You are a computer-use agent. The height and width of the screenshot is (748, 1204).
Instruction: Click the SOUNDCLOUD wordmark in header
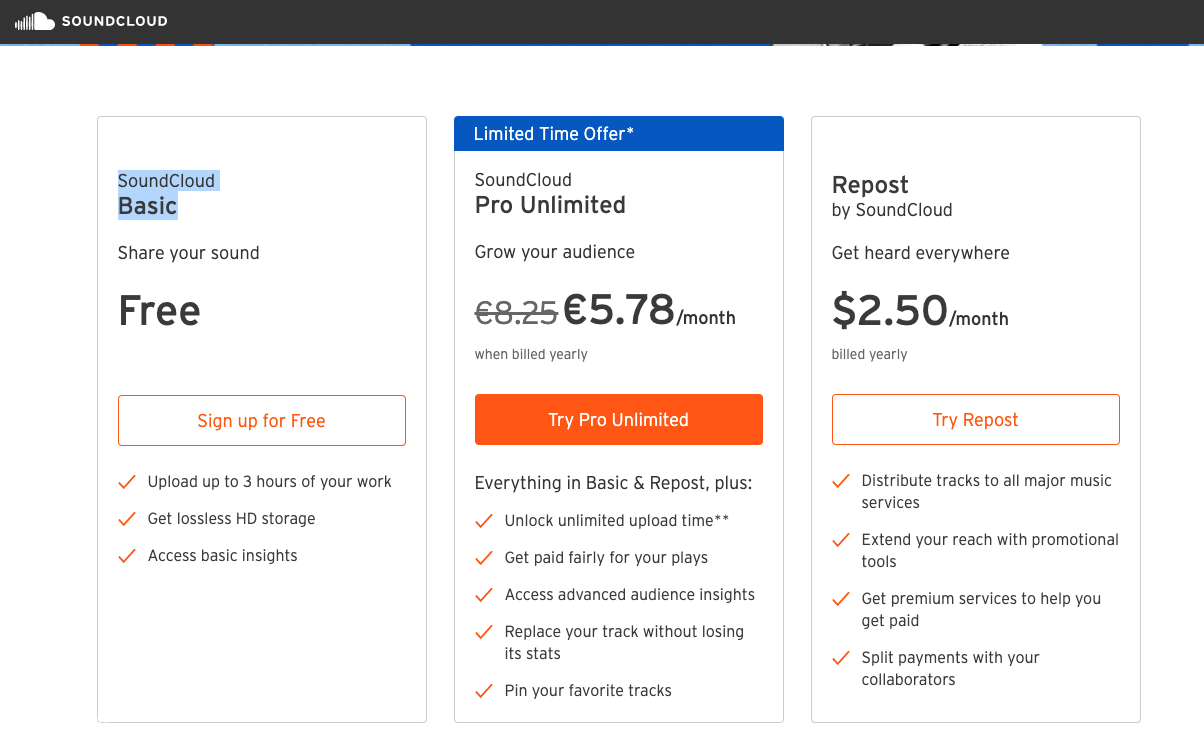click(x=115, y=21)
